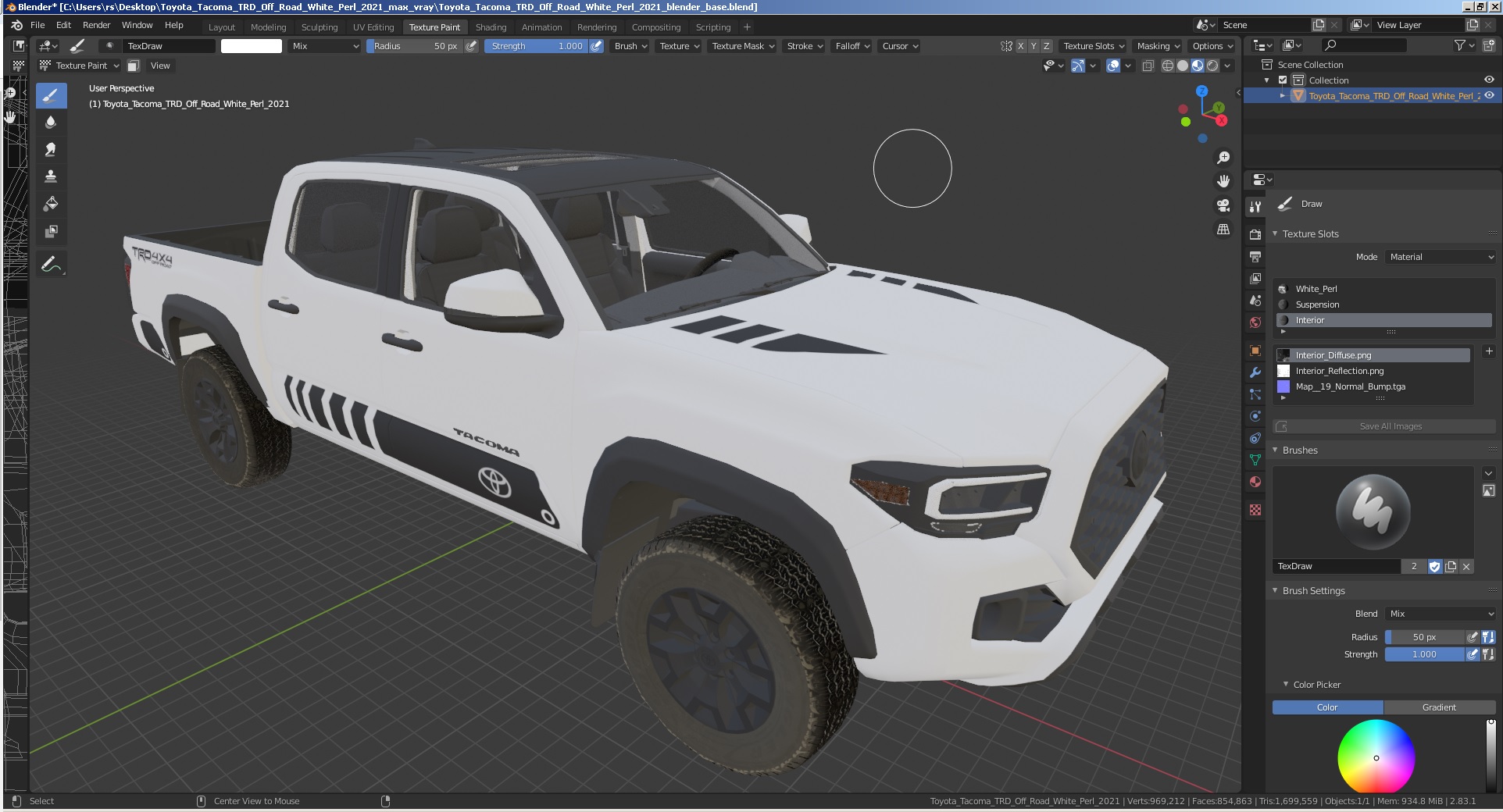Switch to rendered viewport shading
Viewport: 1503px width, 812px height.
1212,66
